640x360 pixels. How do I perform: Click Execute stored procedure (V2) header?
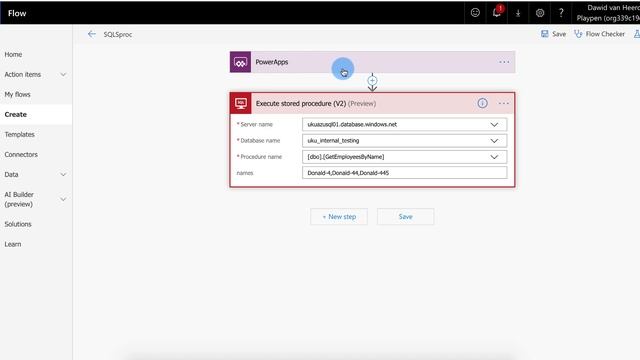click(x=372, y=103)
